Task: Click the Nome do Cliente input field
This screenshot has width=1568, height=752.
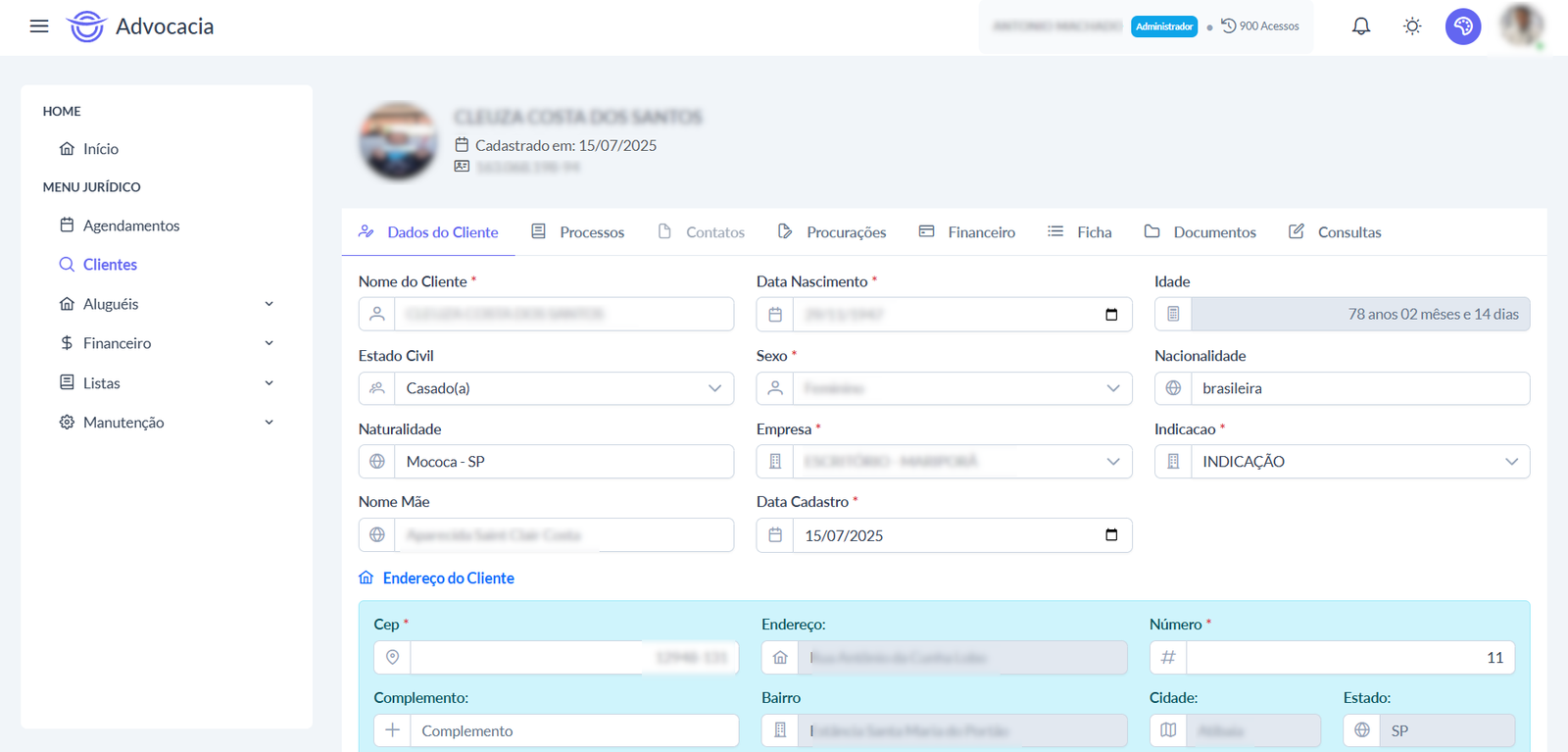Action: [563, 315]
